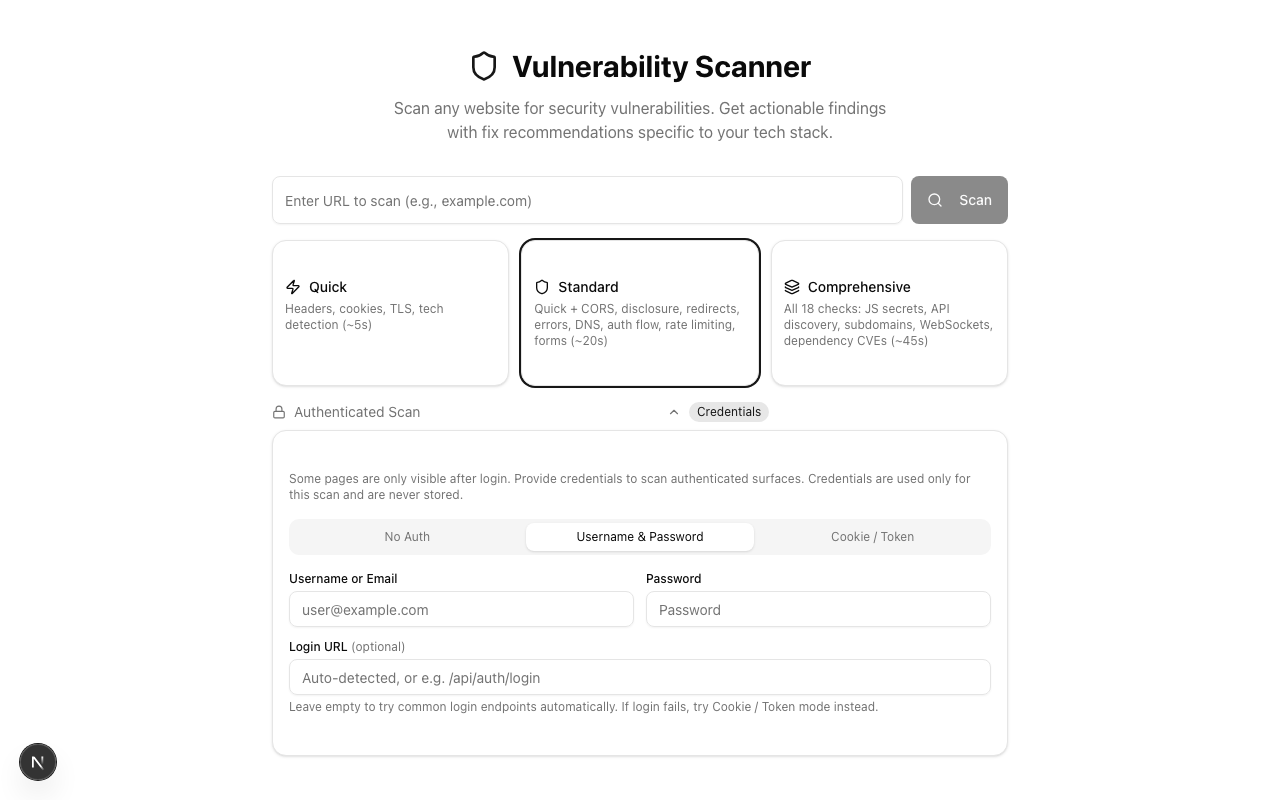Click the lightning bolt icon on the Quick card
The image size is (1280, 800).
click(293, 287)
